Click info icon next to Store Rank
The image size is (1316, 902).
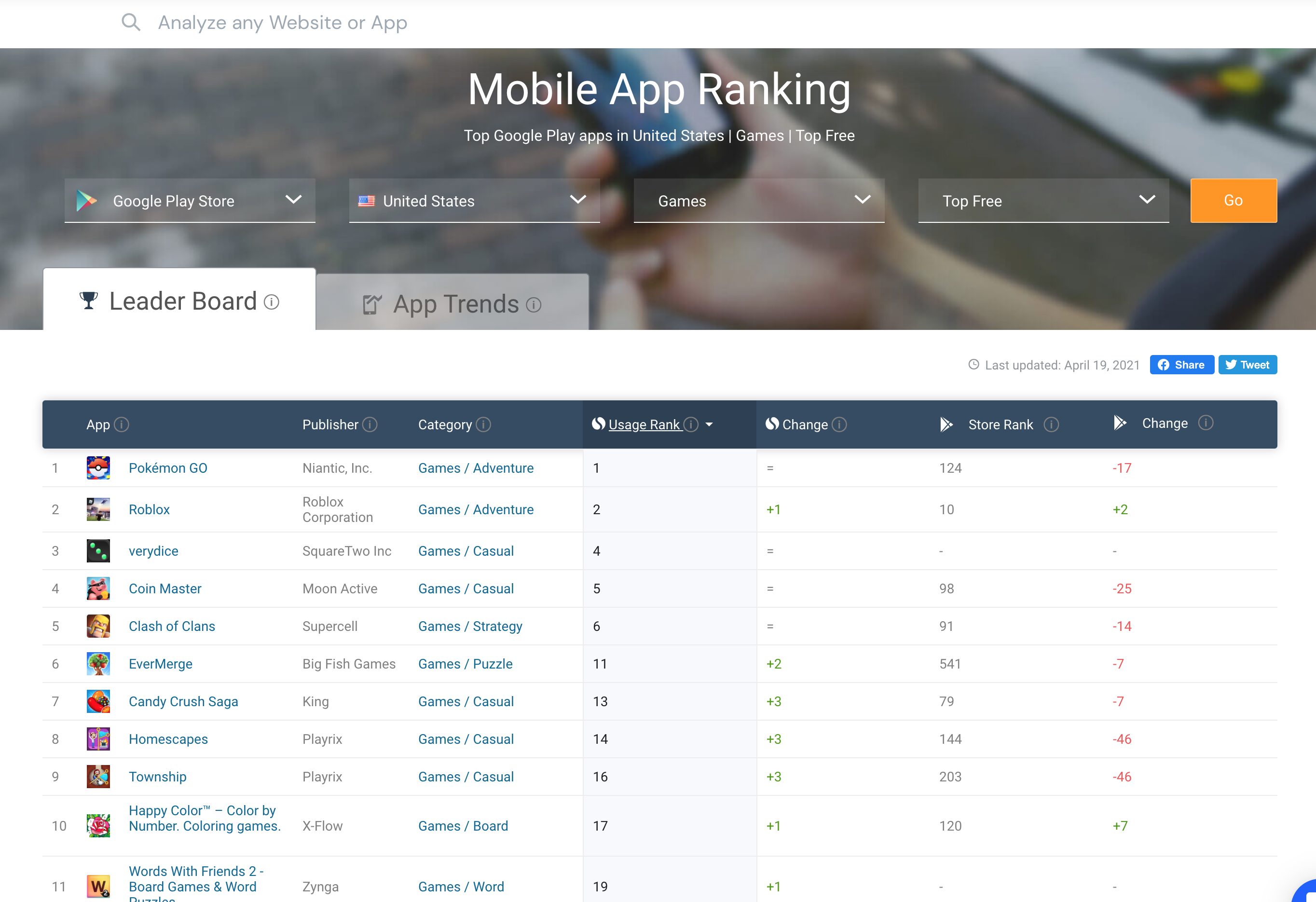[1051, 424]
